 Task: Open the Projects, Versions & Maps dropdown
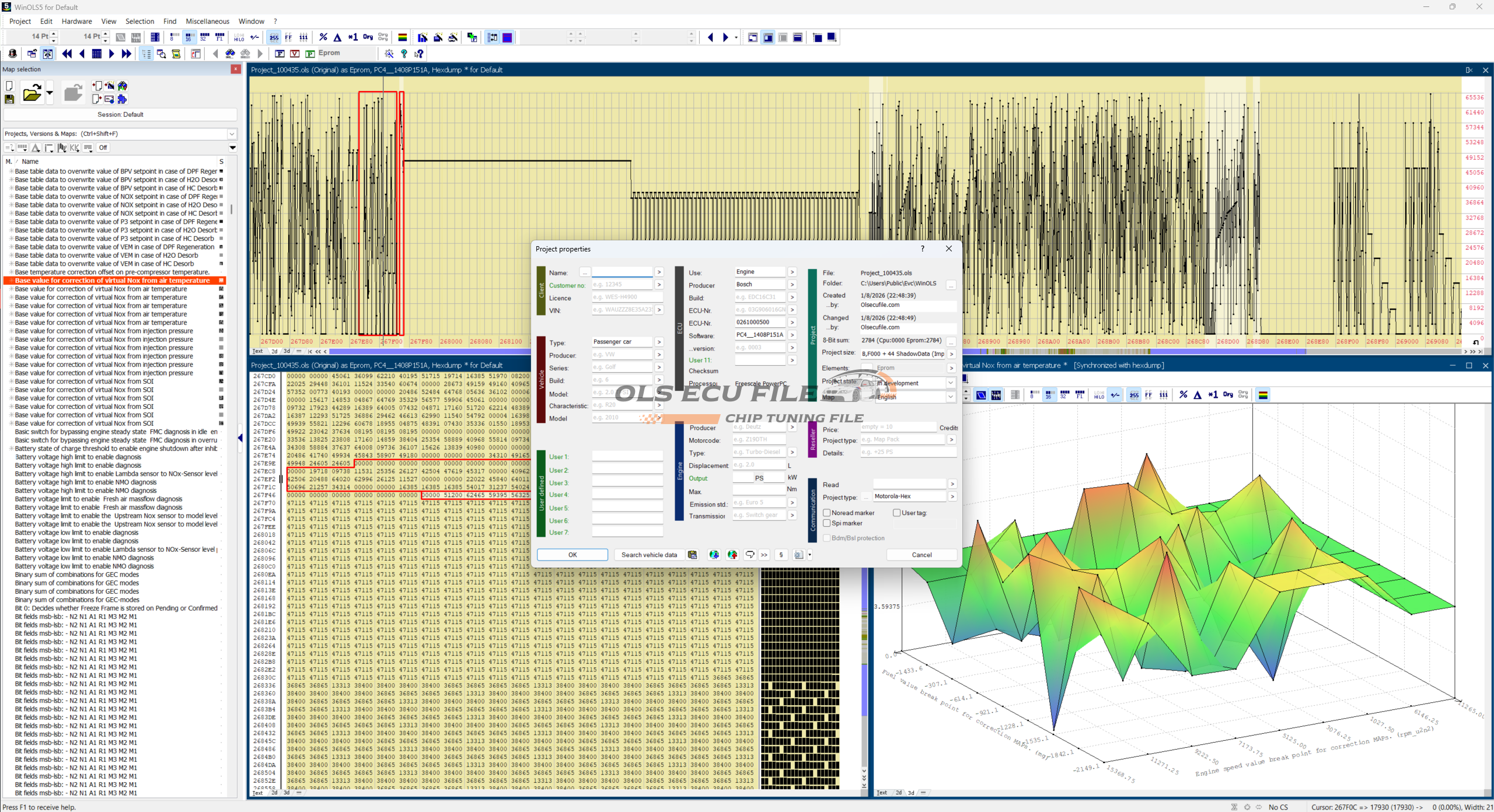coord(232,134)
